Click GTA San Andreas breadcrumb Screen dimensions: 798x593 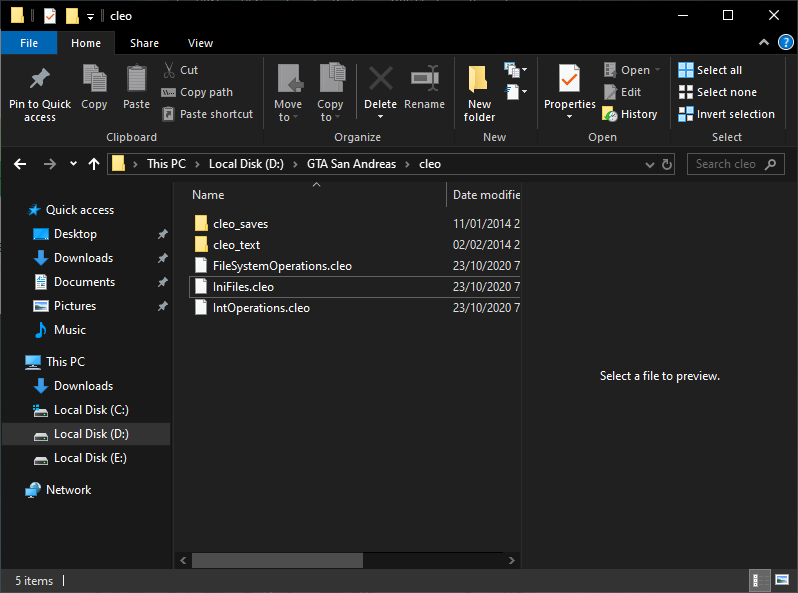[x=351, y=164]
